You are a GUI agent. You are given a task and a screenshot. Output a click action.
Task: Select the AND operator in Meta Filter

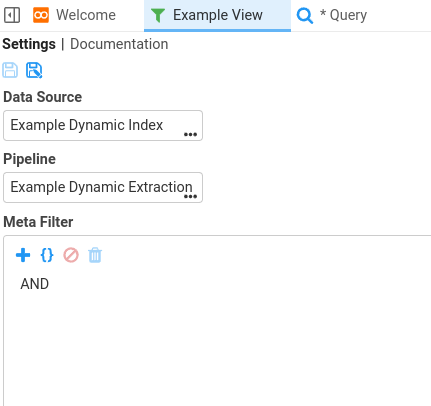35,284
